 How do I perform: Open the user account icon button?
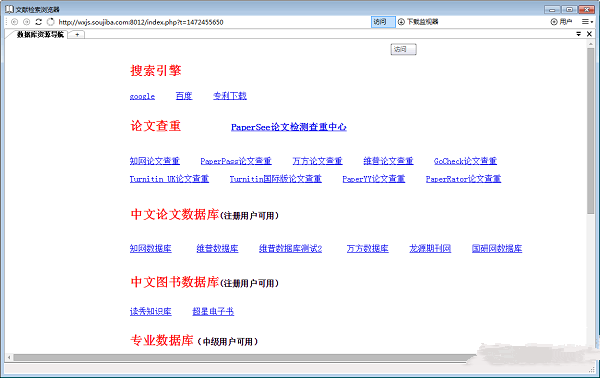click(x=561, y=22)
